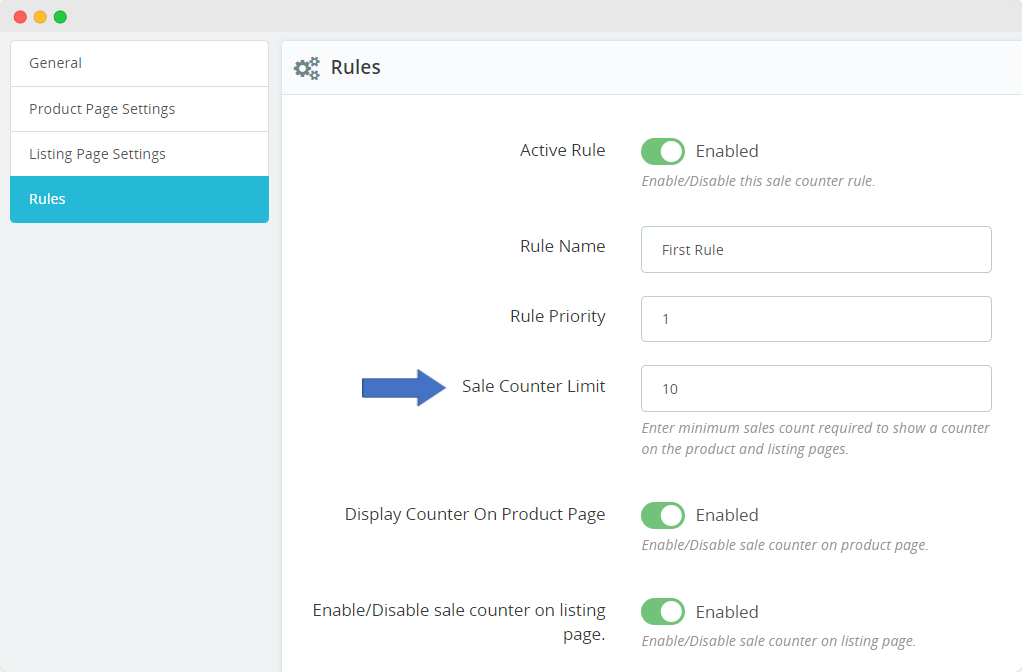Click into the Rule Name text field
Screen dimensions: 1022x672
pos(815,250)
